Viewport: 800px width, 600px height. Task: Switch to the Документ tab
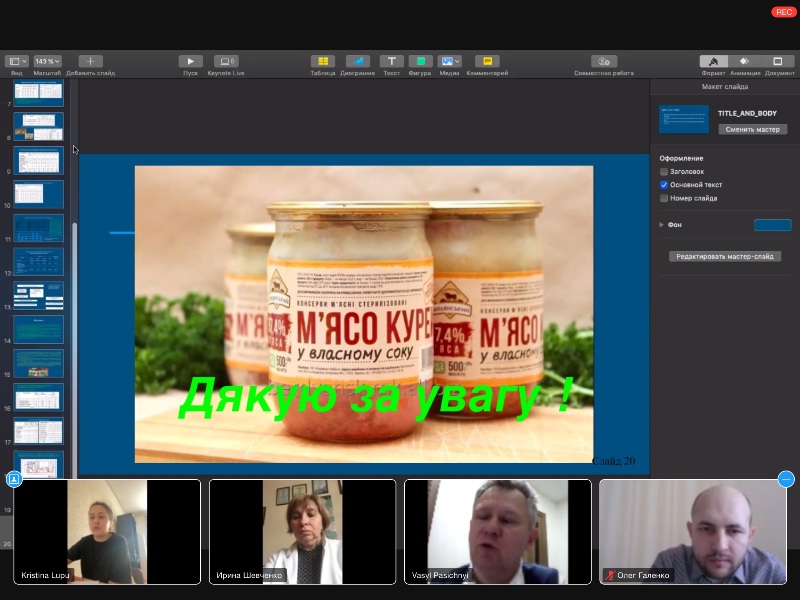pos(779,61)
